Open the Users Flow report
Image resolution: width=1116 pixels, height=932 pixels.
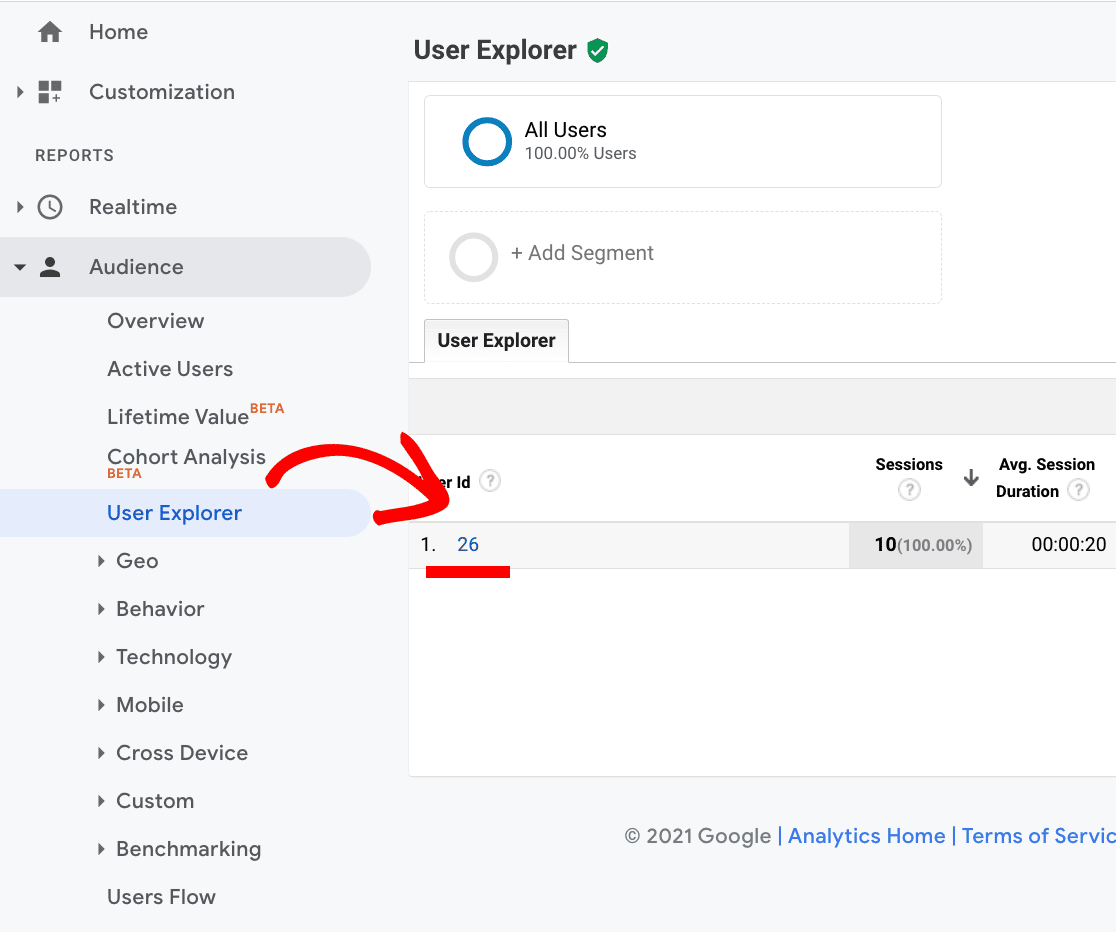(x=161, y=897)
